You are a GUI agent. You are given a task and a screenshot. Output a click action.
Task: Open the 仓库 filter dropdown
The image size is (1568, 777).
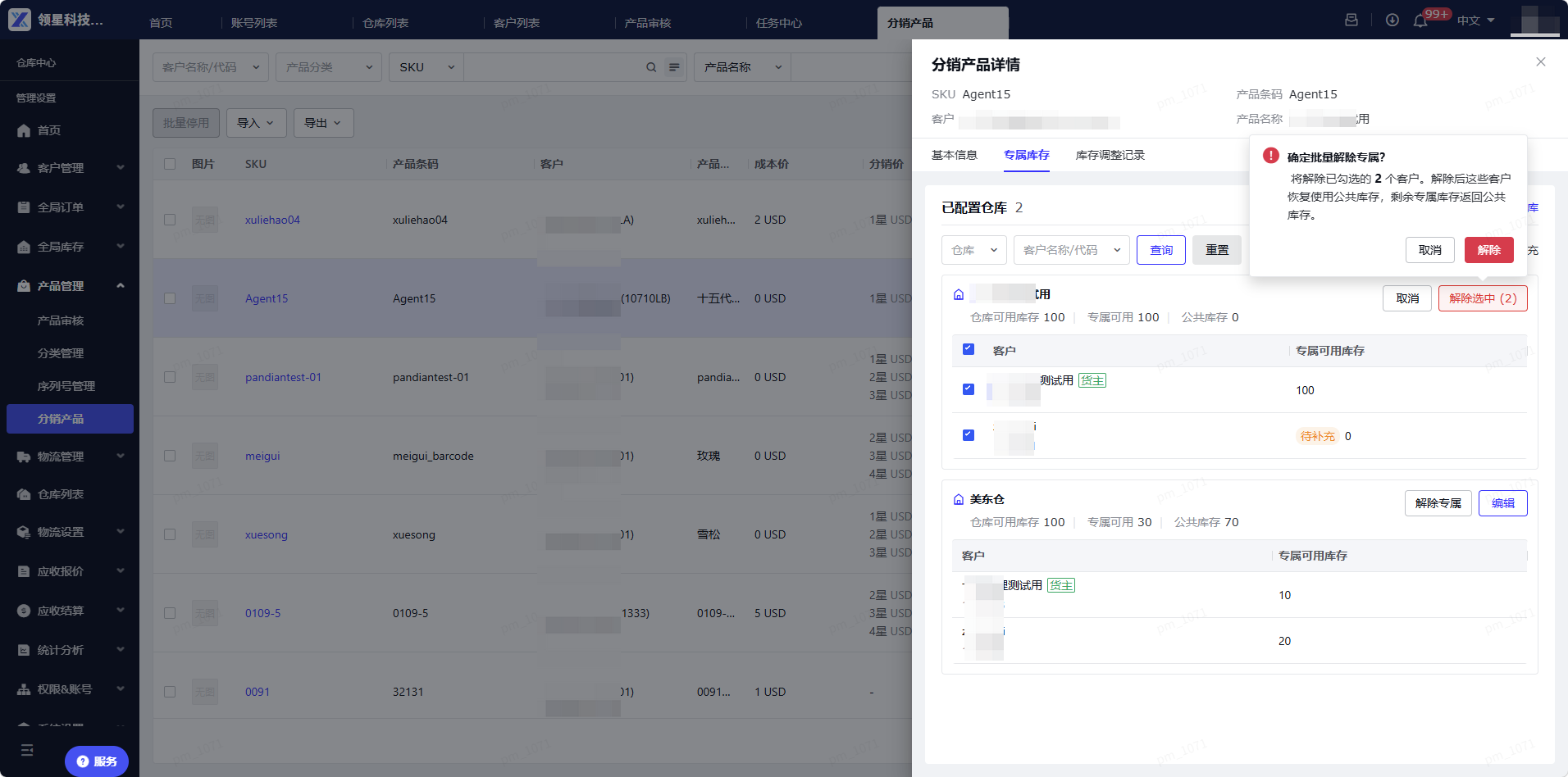click(x=974, y=250)
